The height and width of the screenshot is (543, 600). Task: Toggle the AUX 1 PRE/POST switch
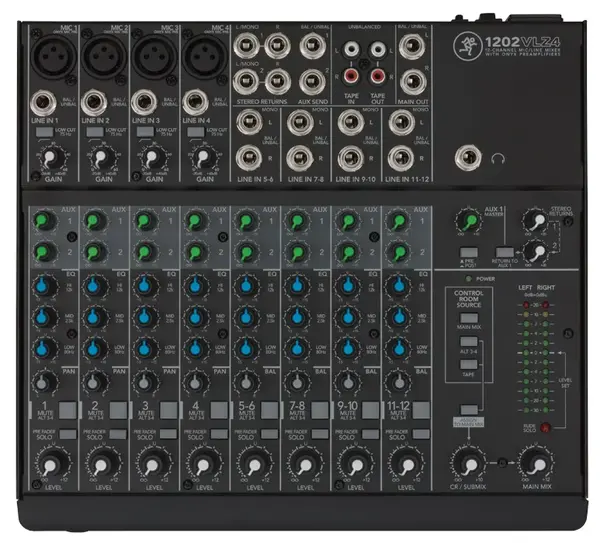pyautogui.click(x=469, y=253)
